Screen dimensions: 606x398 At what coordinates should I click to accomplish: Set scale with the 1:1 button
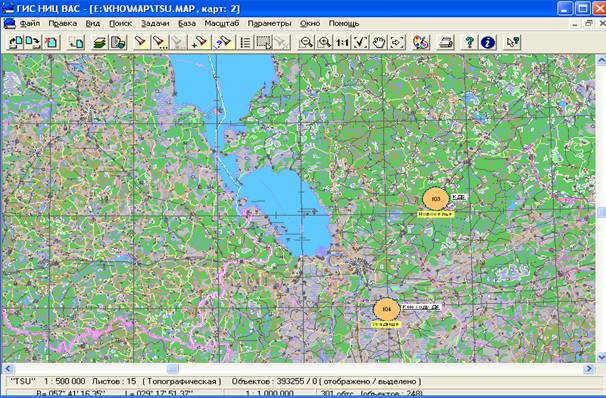point(342,42)
